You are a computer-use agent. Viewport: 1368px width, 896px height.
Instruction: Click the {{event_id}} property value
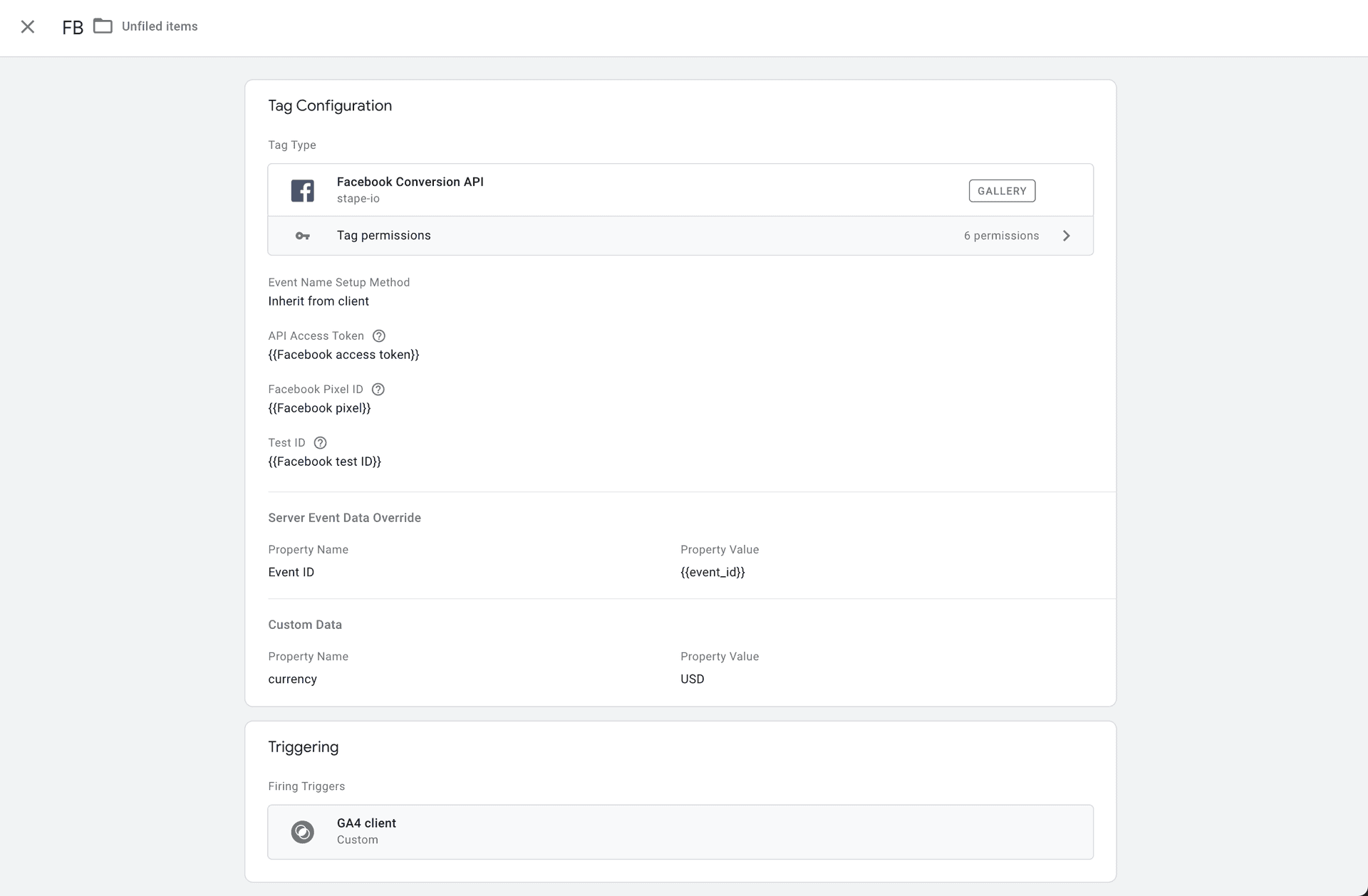click(712, 572)
